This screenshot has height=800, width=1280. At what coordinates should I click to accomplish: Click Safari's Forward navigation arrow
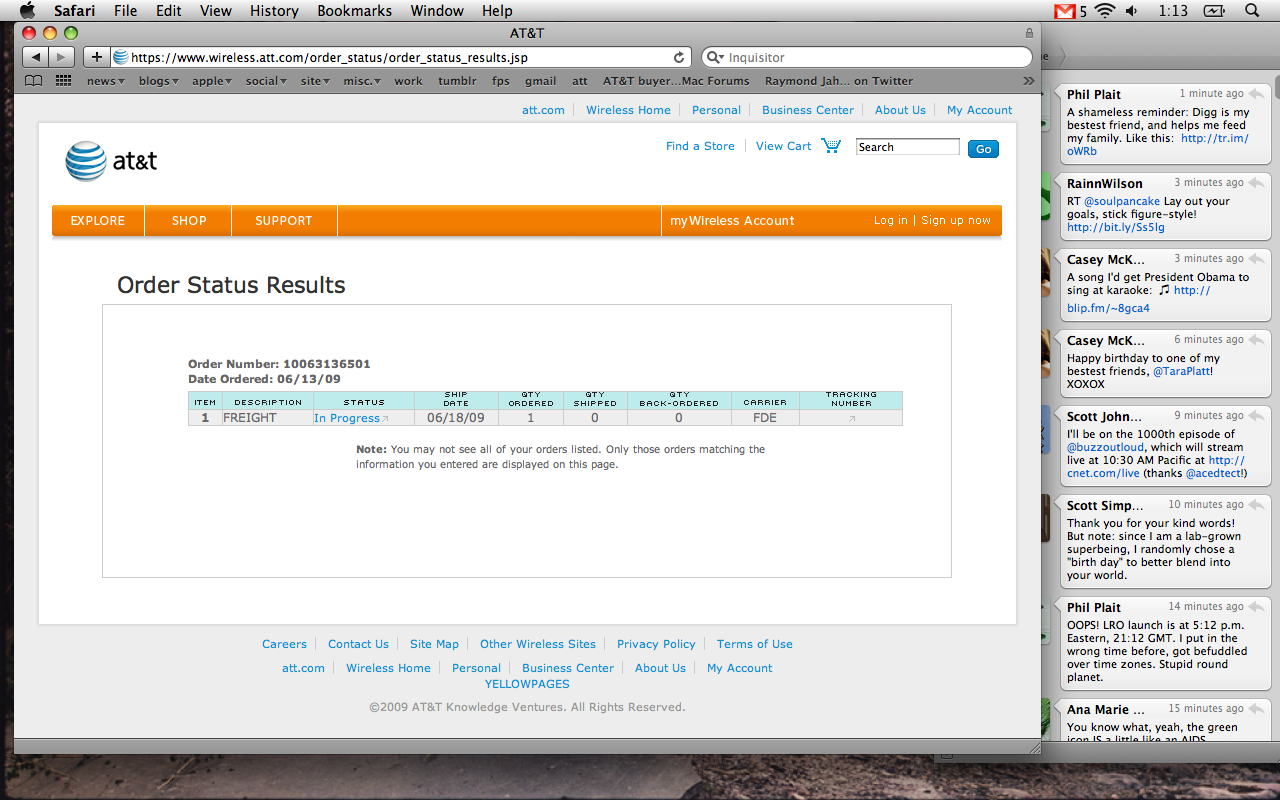[x=61, y=57]
